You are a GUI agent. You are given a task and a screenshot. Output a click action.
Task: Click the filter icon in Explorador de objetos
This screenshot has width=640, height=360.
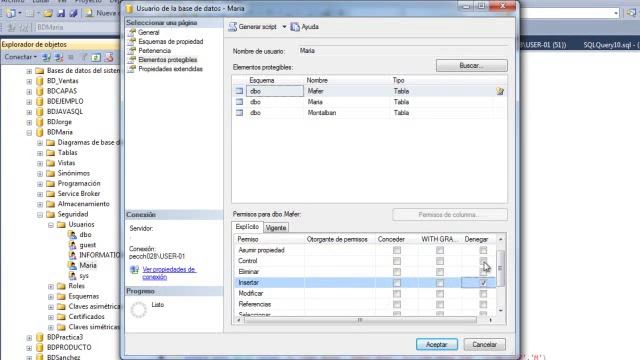click(x=84, y=57)
